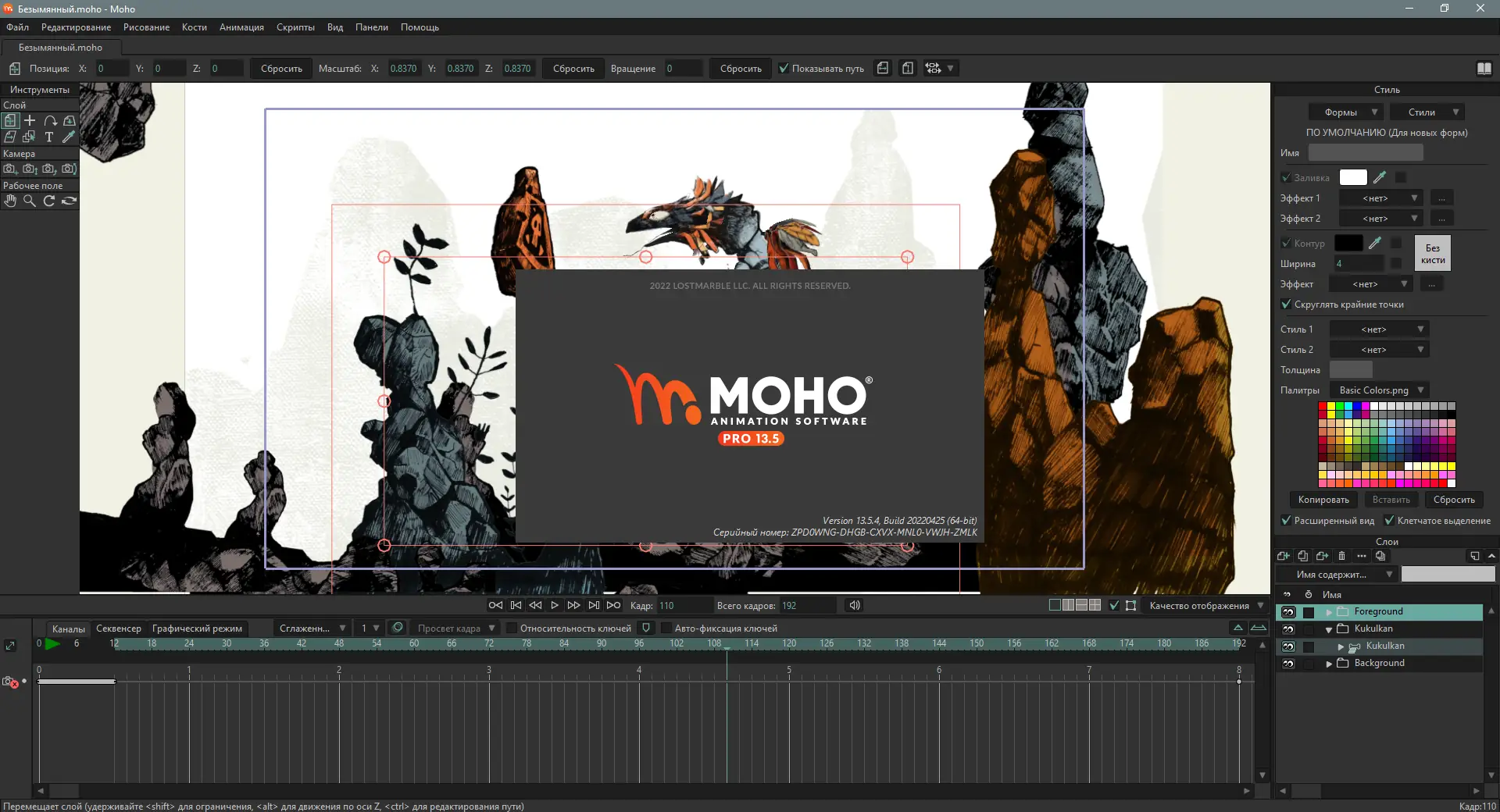The height and width of the screenshot is (812, 1500).
Task: Click inside the Basic Colors palette grid
Action: [x=1387, y=444]
